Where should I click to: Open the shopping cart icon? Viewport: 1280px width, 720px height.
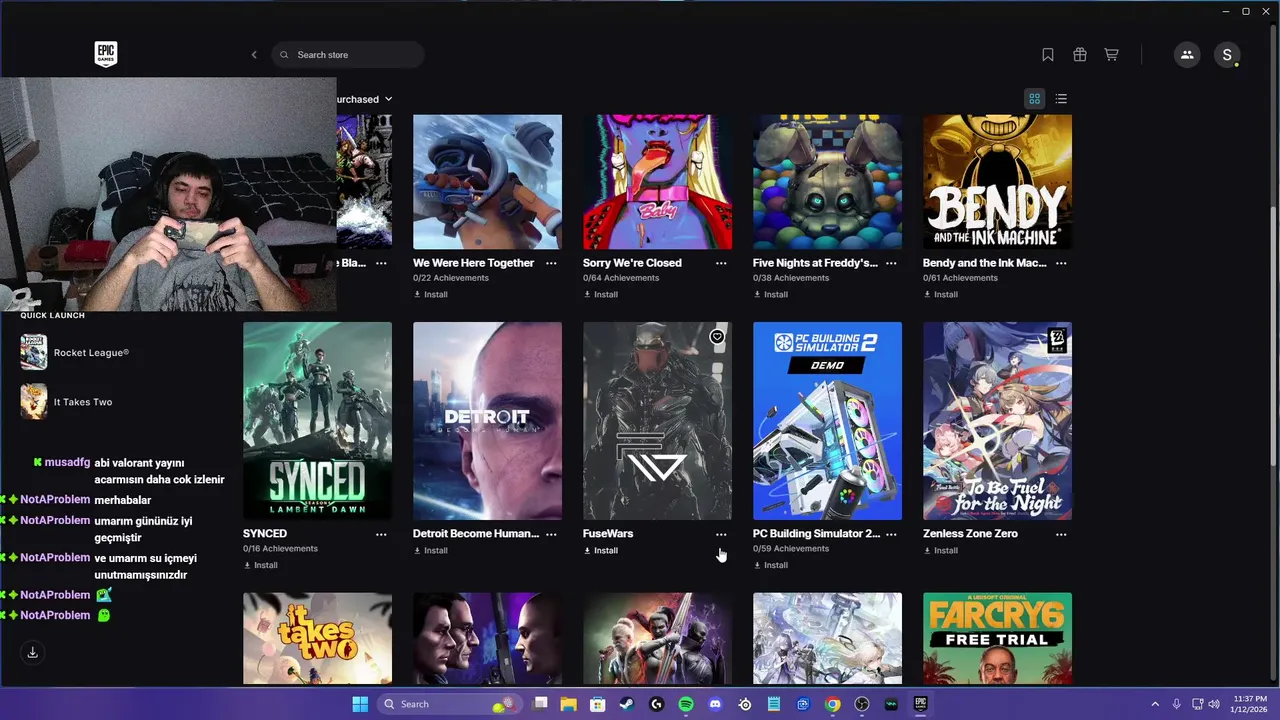(x=1111, y=55)
